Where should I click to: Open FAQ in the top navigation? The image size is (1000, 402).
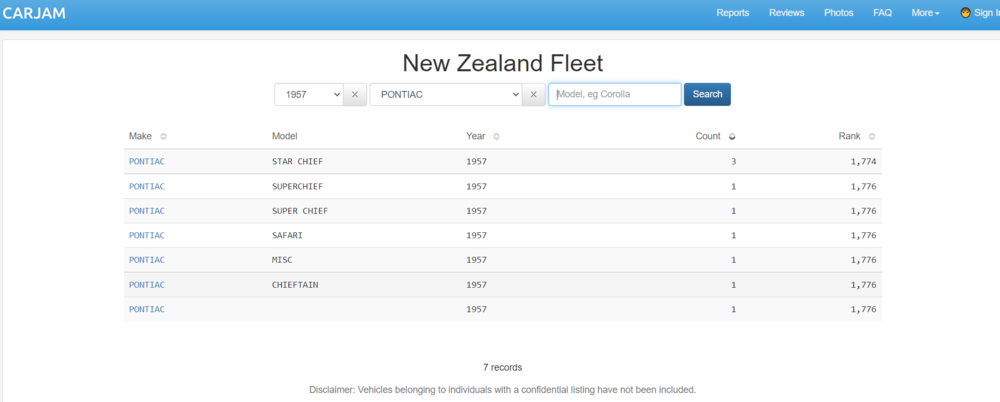tap(883, 13)
